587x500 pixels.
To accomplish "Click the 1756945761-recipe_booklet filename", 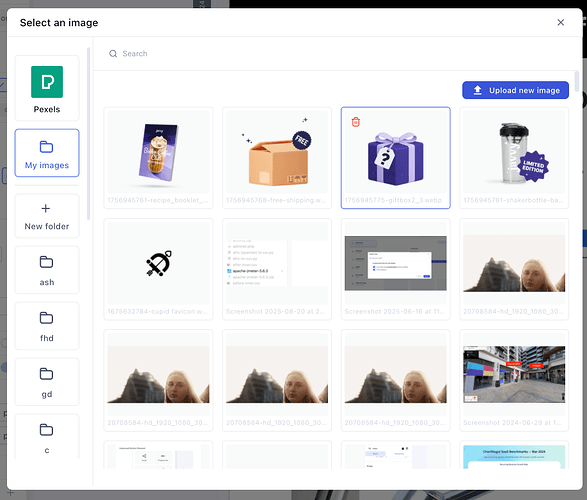I will 158,200.
